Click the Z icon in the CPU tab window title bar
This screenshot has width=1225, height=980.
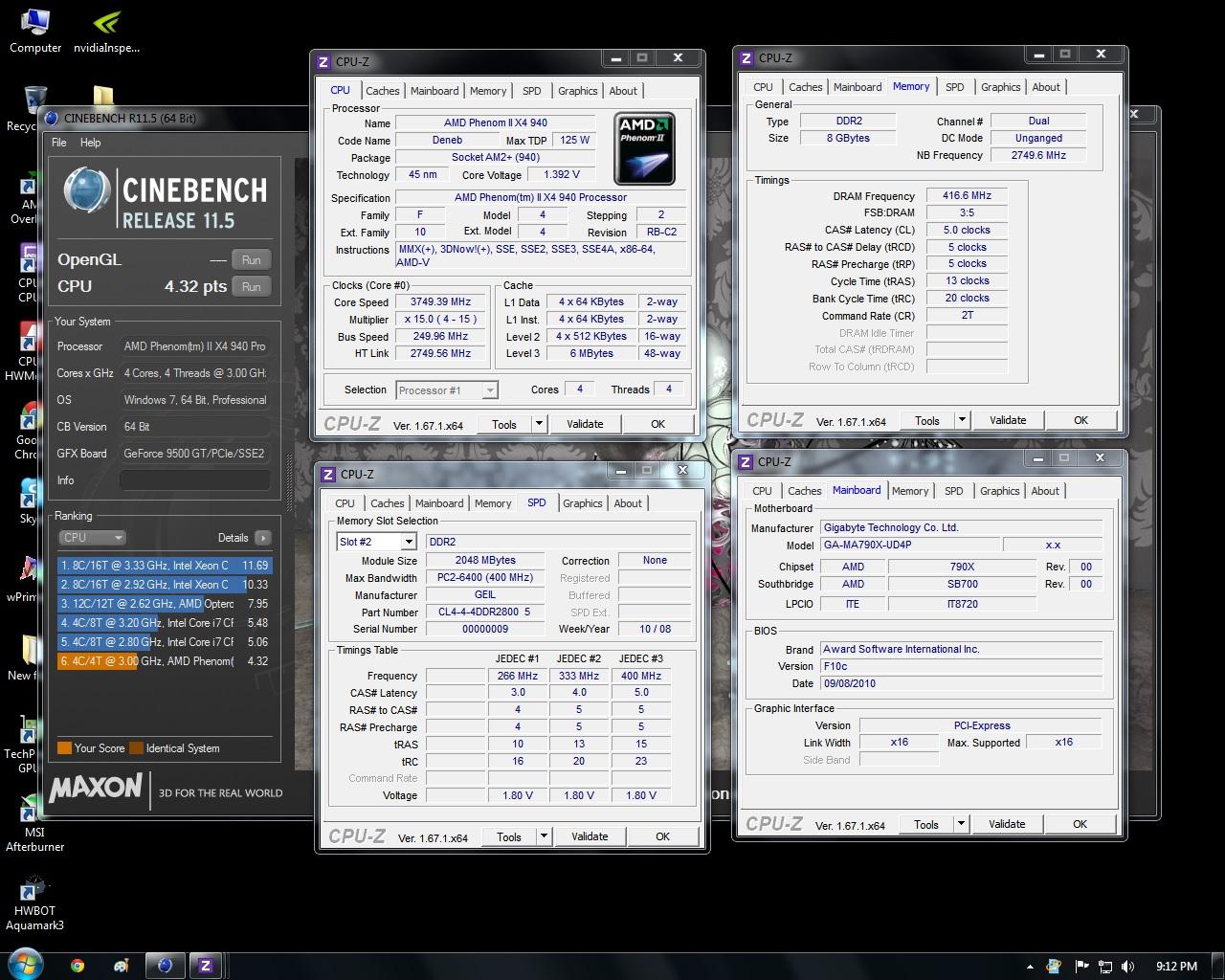coord(323,62)
